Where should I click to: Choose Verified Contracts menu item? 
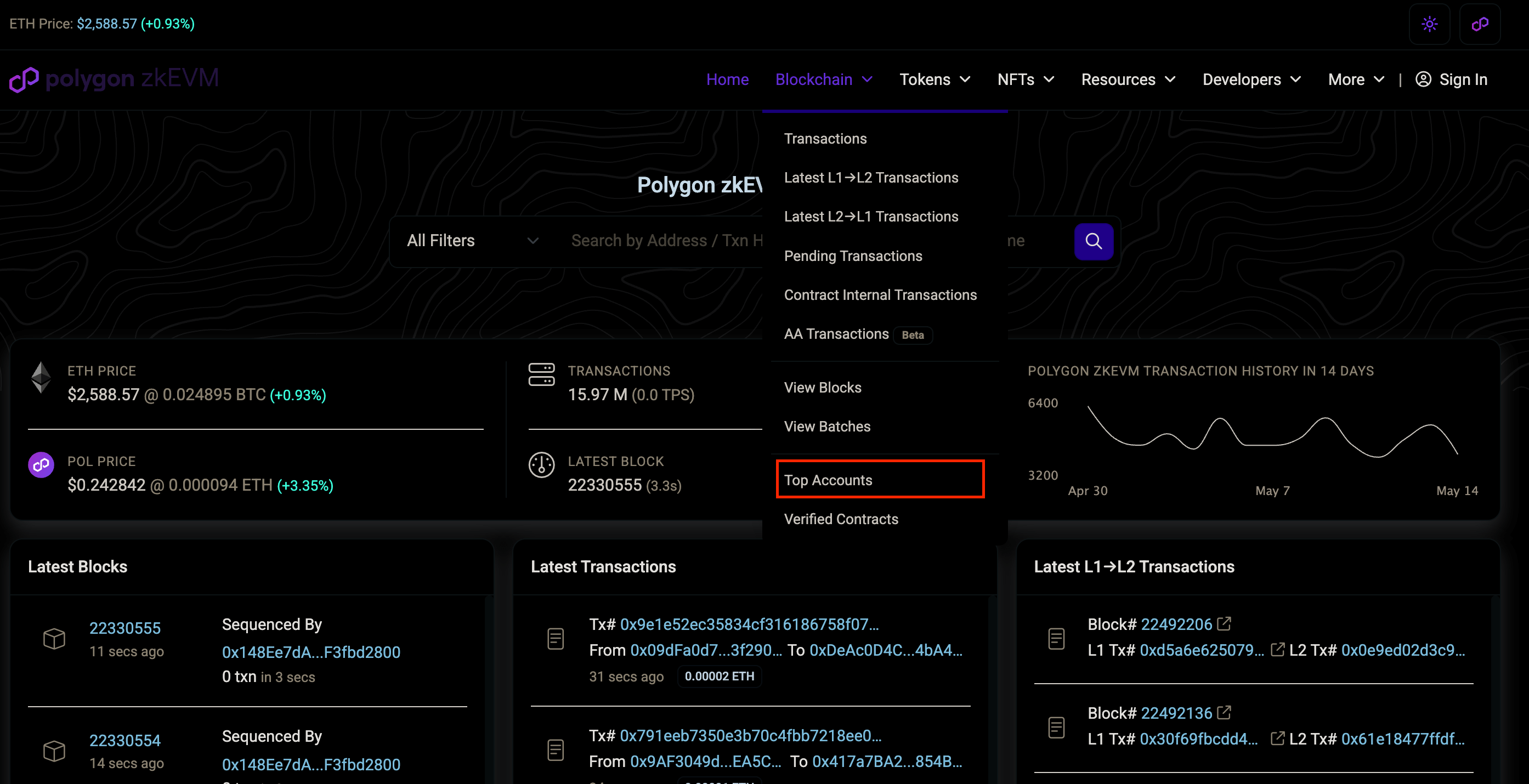pos(841,519)
